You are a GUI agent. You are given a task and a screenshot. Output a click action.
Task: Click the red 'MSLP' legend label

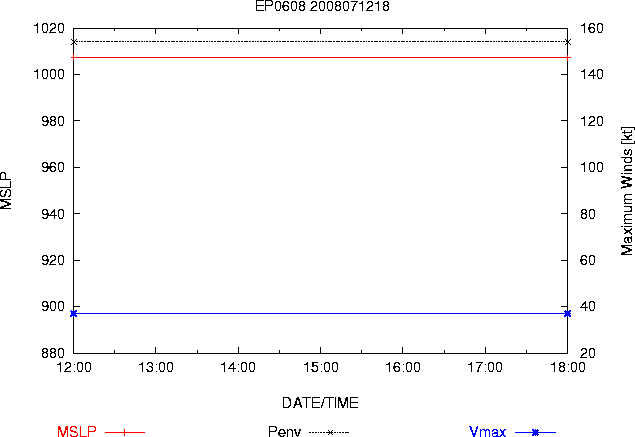tap(77, 431)
